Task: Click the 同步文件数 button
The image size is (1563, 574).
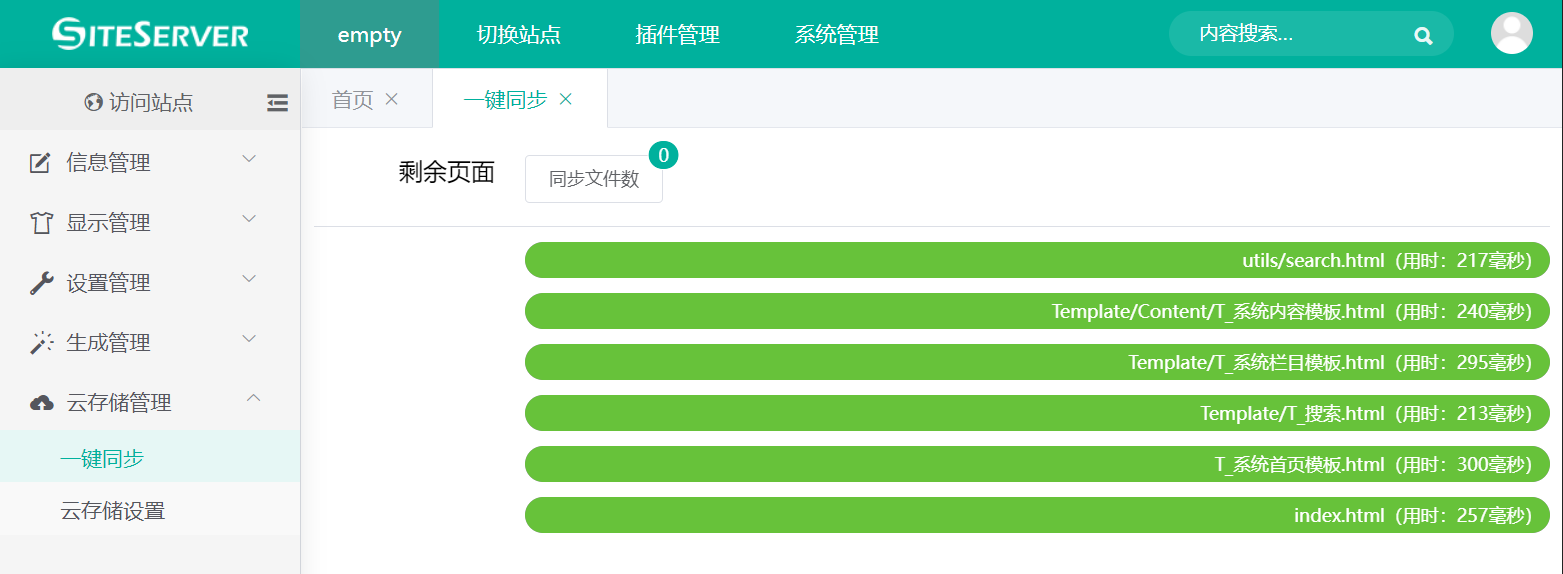Action: click(x=593, y=180)
